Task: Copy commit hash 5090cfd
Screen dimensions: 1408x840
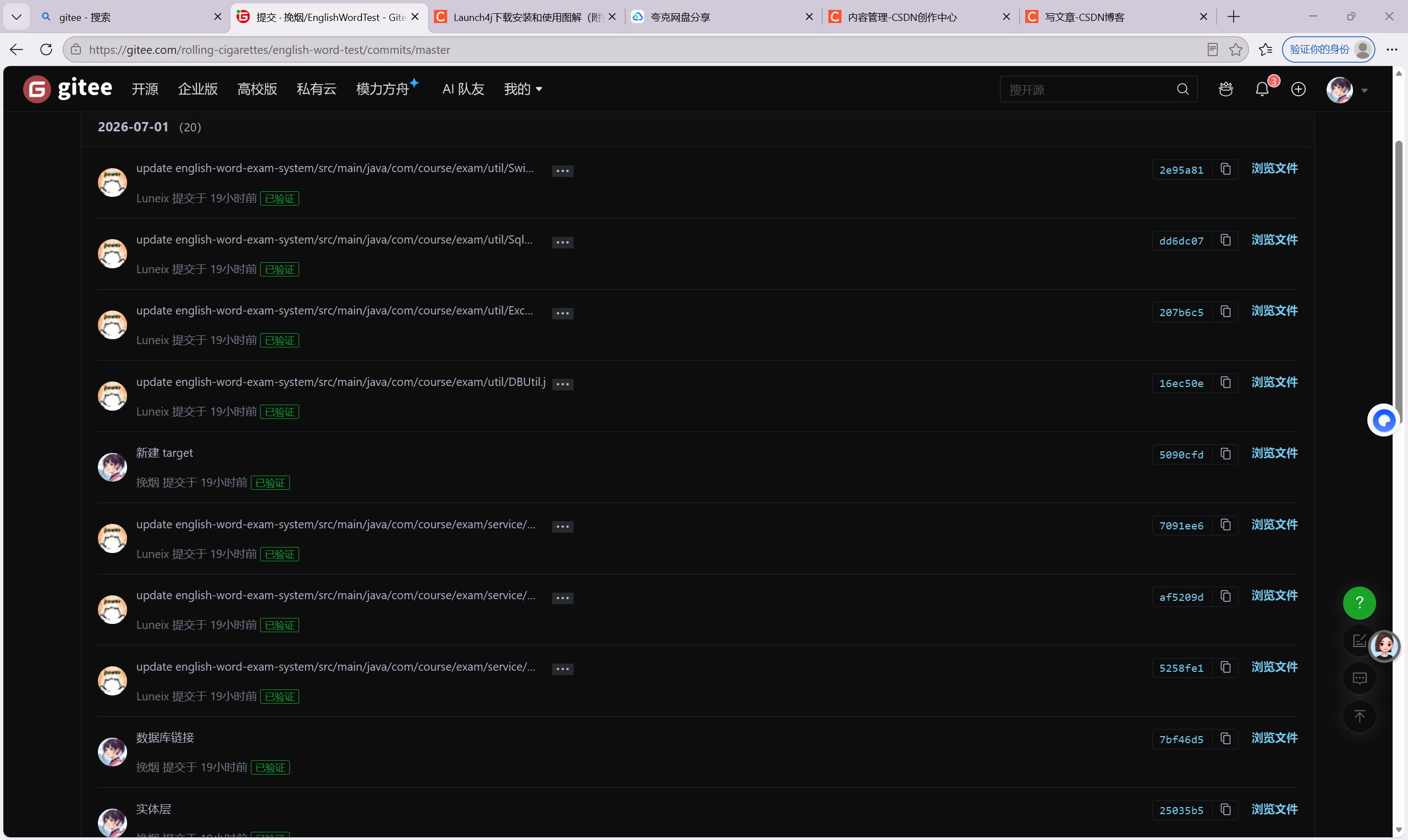Action: (x=1226, y=454)
